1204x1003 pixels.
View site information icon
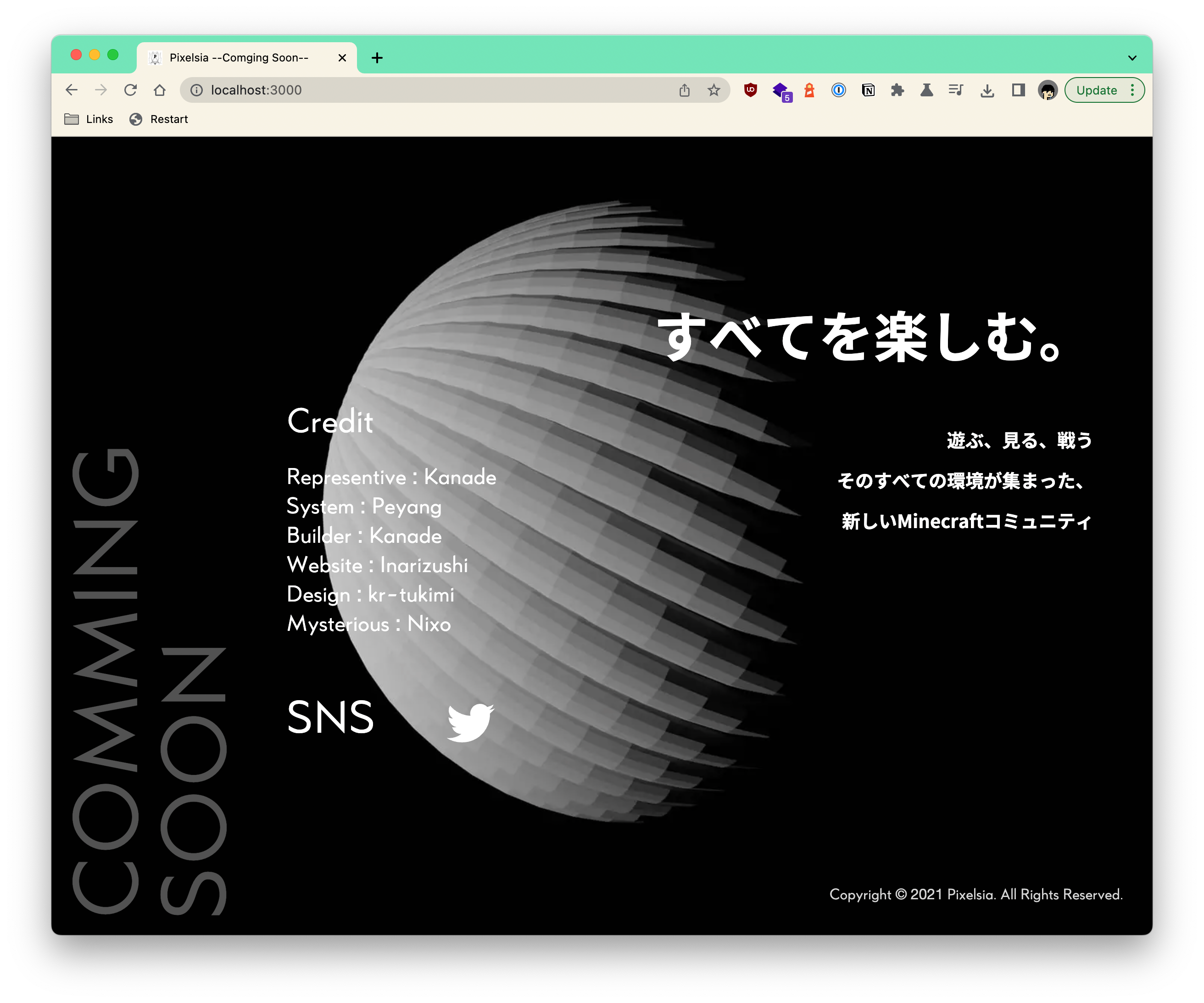[197, 90]
